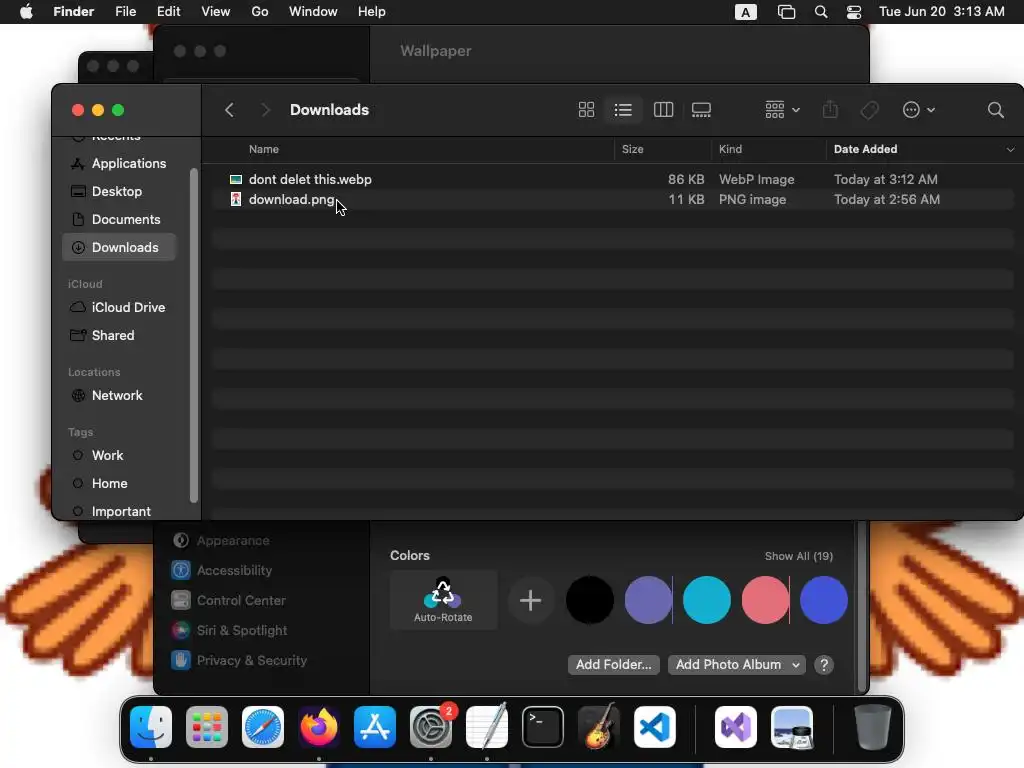Switch Finder to list view
The width and height of the screenshot is (1024, 768).
coord(623,110)
